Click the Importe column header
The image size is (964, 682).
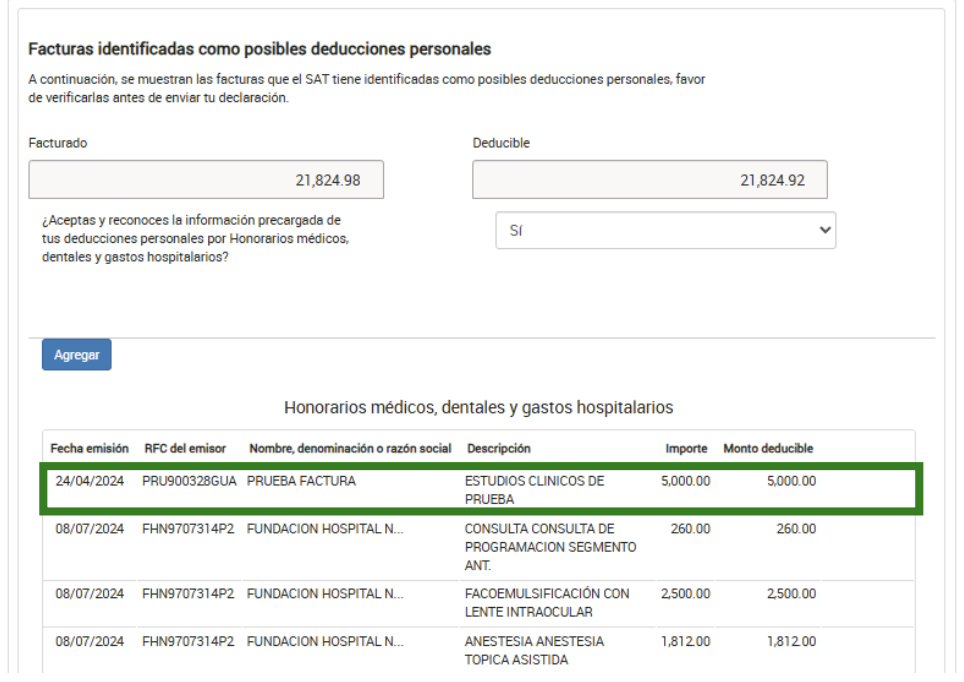(686, 448)
